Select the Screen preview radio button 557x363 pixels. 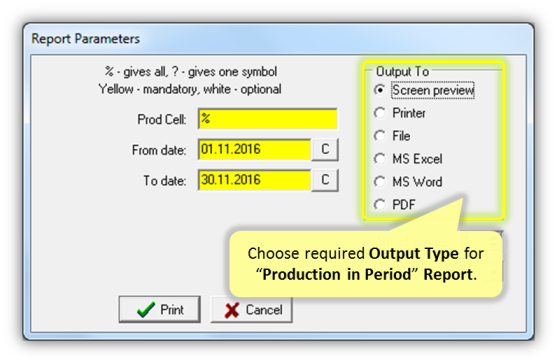[380, 90]
